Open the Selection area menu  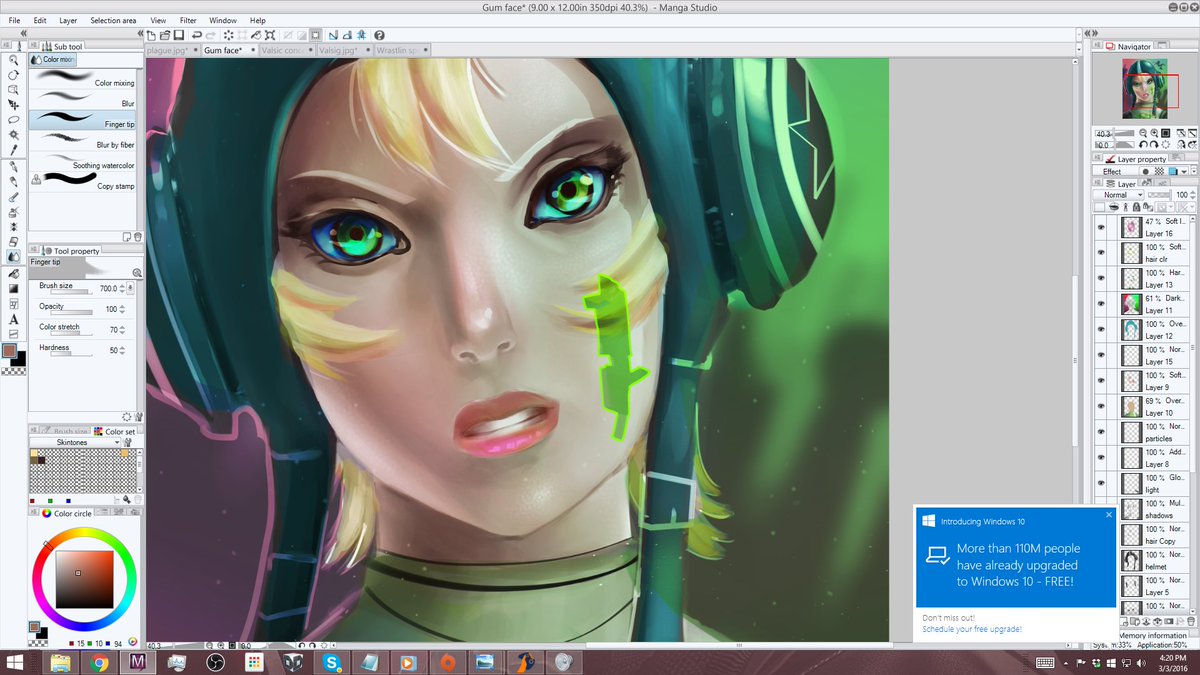pyautogui.click(x=113, y=20)
